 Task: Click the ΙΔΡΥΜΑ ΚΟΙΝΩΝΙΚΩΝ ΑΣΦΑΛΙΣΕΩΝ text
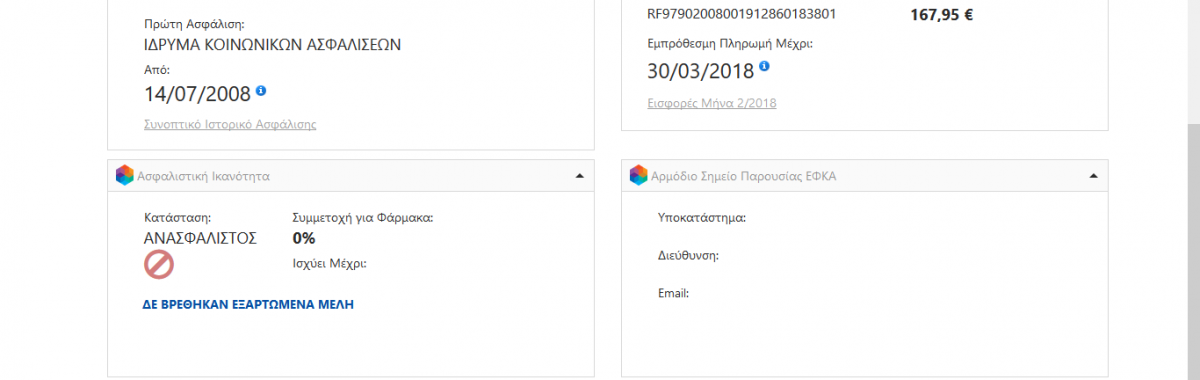(x=273, y=44)
